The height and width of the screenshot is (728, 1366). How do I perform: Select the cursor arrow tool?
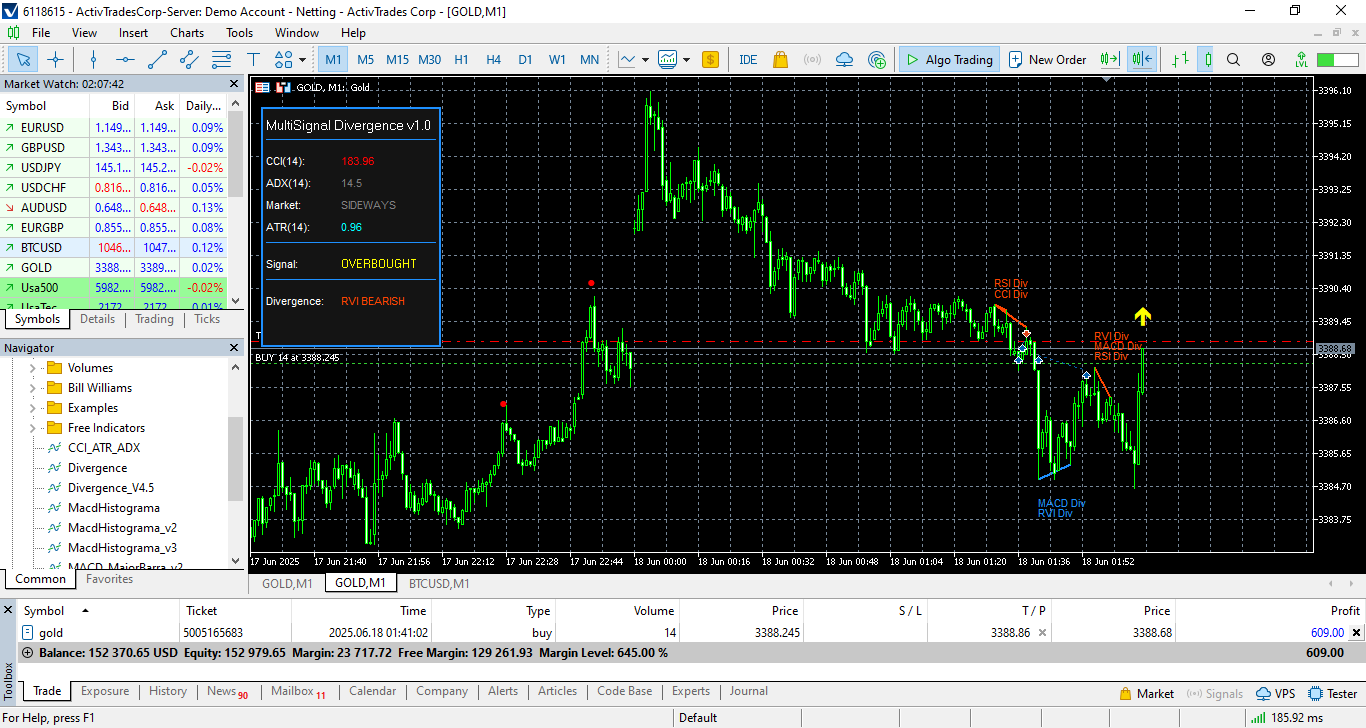(x=24, y=59)
